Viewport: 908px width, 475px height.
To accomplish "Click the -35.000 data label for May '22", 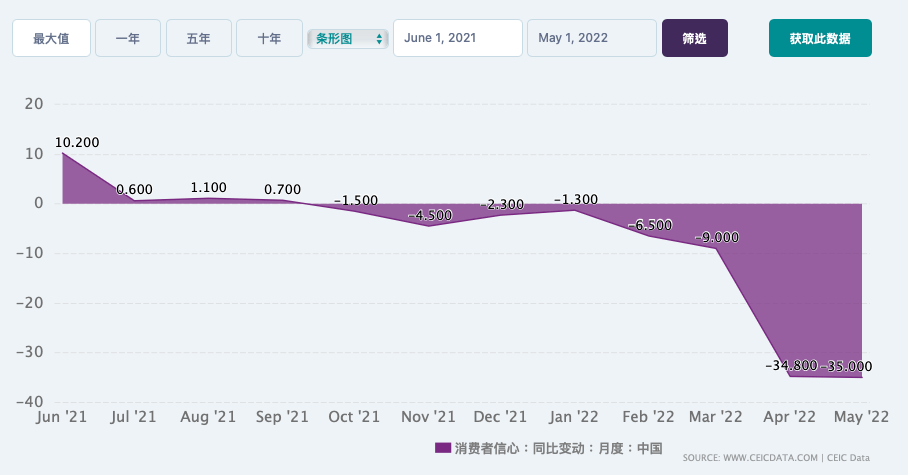I will click(846, 366).
